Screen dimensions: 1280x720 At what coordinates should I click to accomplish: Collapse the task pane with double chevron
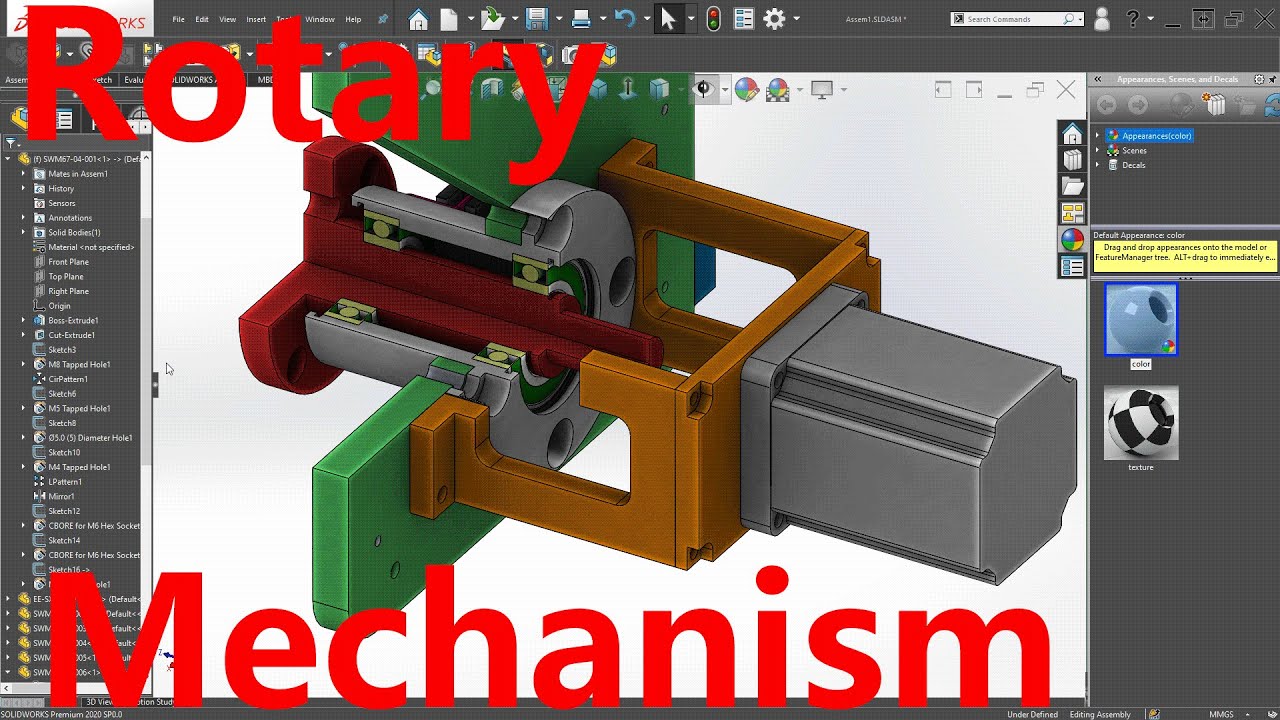coord(1096,79)
